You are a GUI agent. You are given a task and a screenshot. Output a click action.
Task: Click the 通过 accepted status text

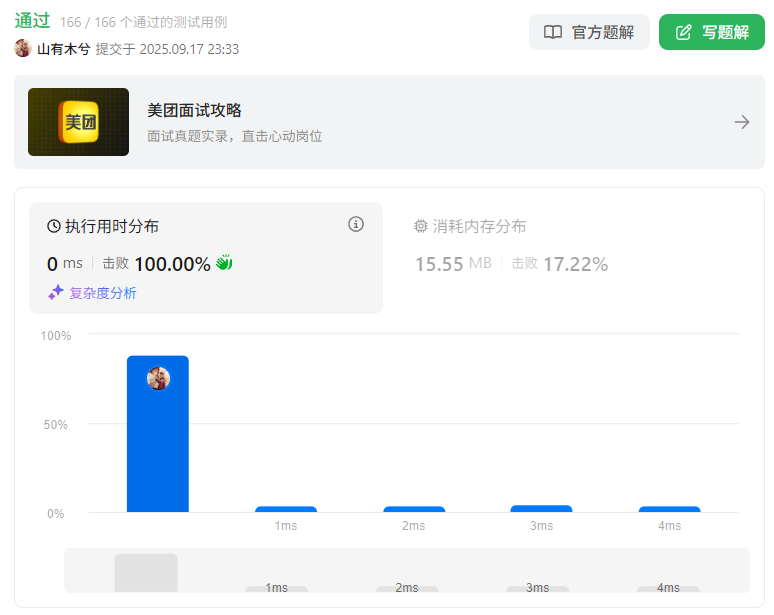tap(32, 21)
